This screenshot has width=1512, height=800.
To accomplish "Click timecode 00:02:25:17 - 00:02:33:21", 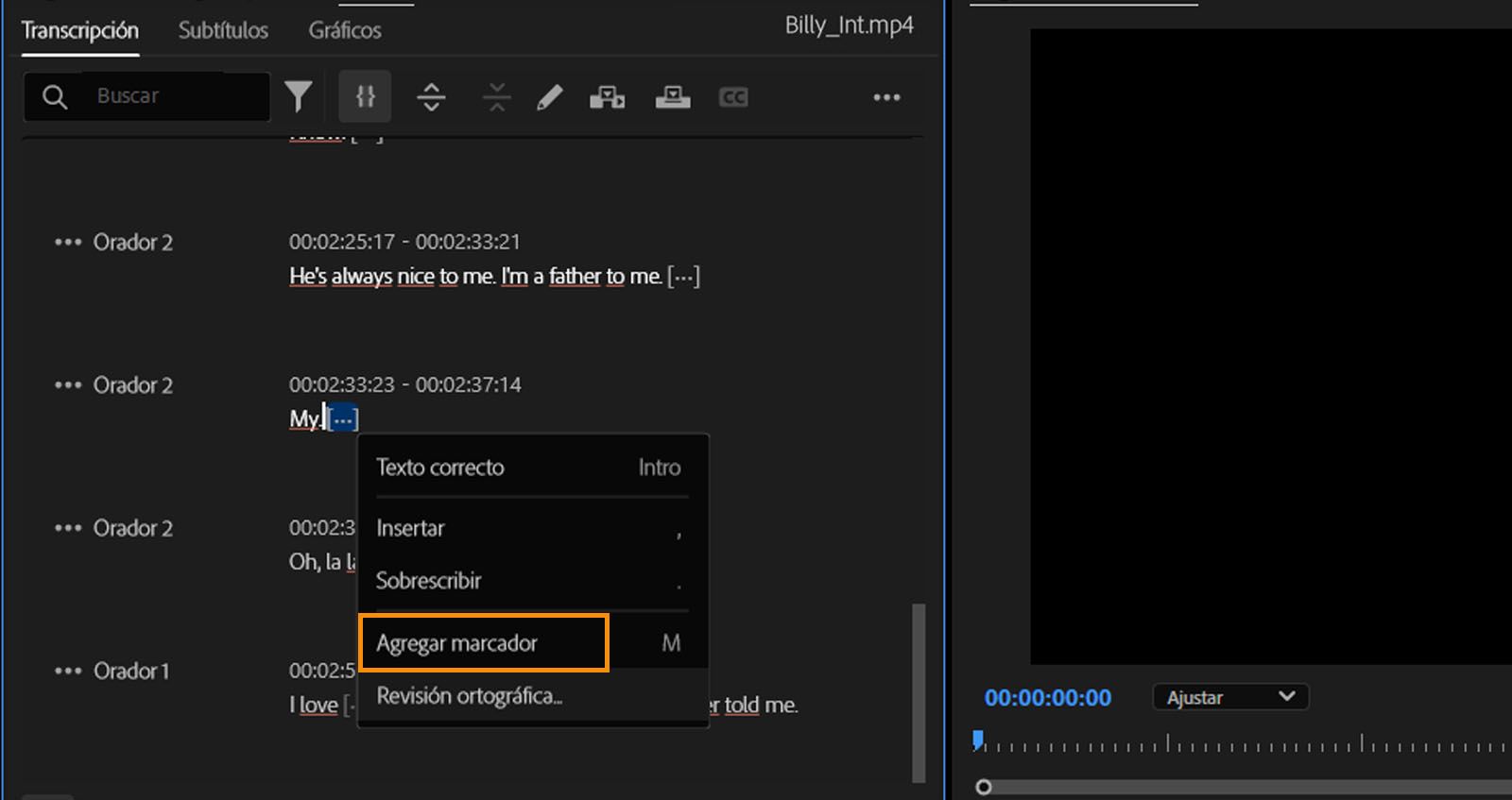I will [x=404, y=242].
